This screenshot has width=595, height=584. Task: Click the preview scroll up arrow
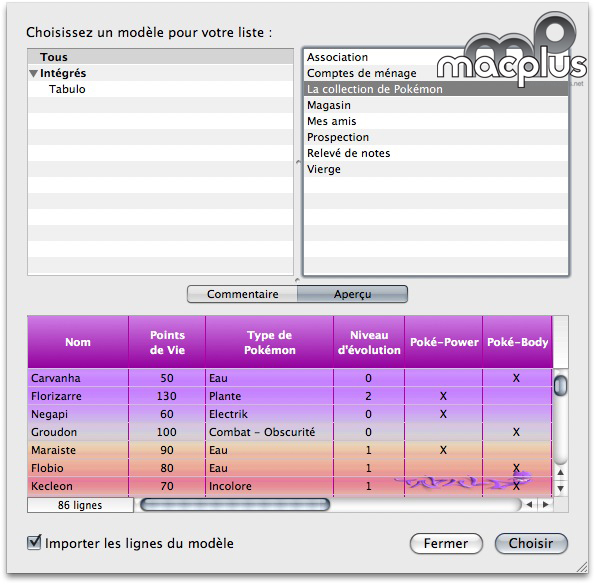[x=560, y=473]
